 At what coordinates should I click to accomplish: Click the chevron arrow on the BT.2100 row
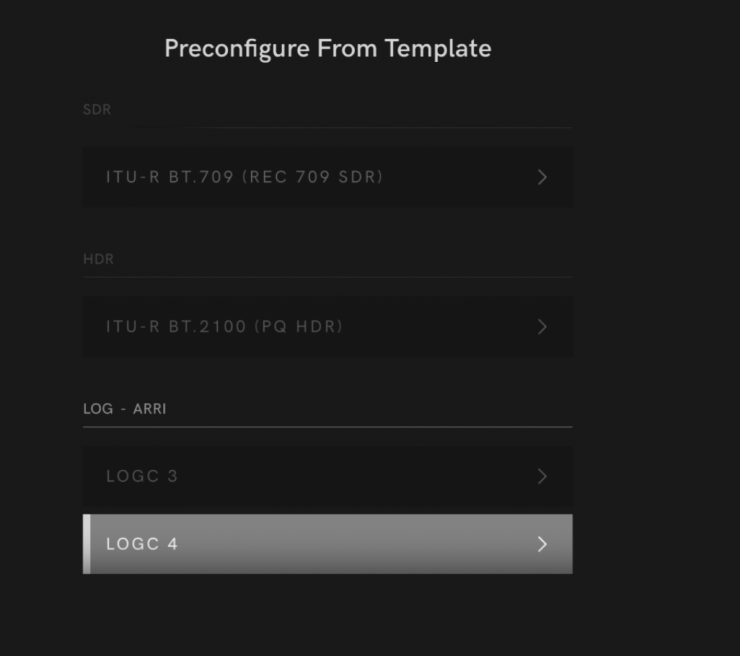[542, 326]
